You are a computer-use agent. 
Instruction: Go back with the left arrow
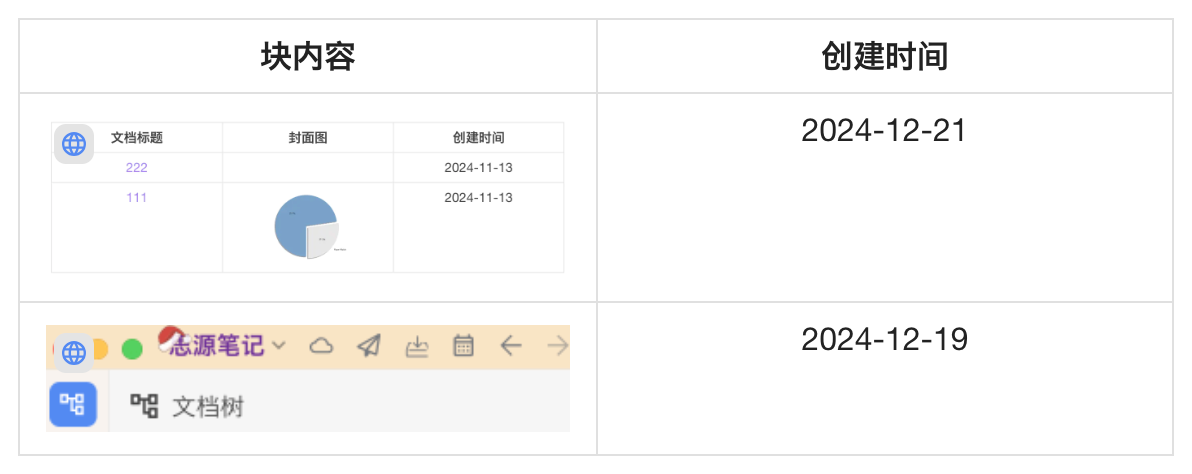(x=511, y=346)
